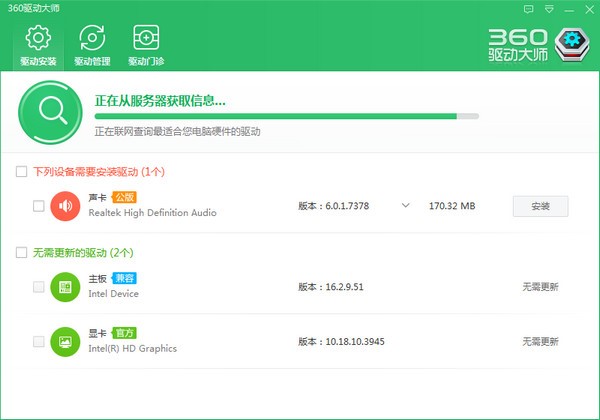Minimize the 360驱动大师 window
Screen dimensions: 600x420
pos(569,10)
